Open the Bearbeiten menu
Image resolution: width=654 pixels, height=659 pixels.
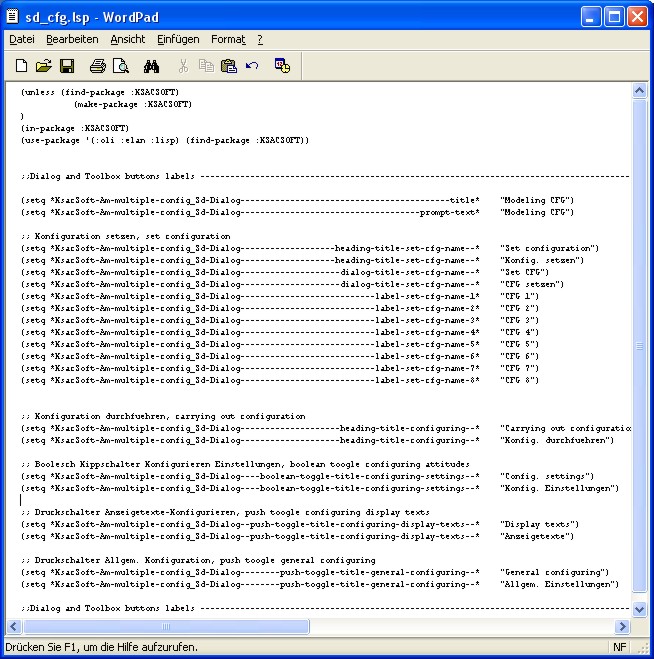pos(72,39)
